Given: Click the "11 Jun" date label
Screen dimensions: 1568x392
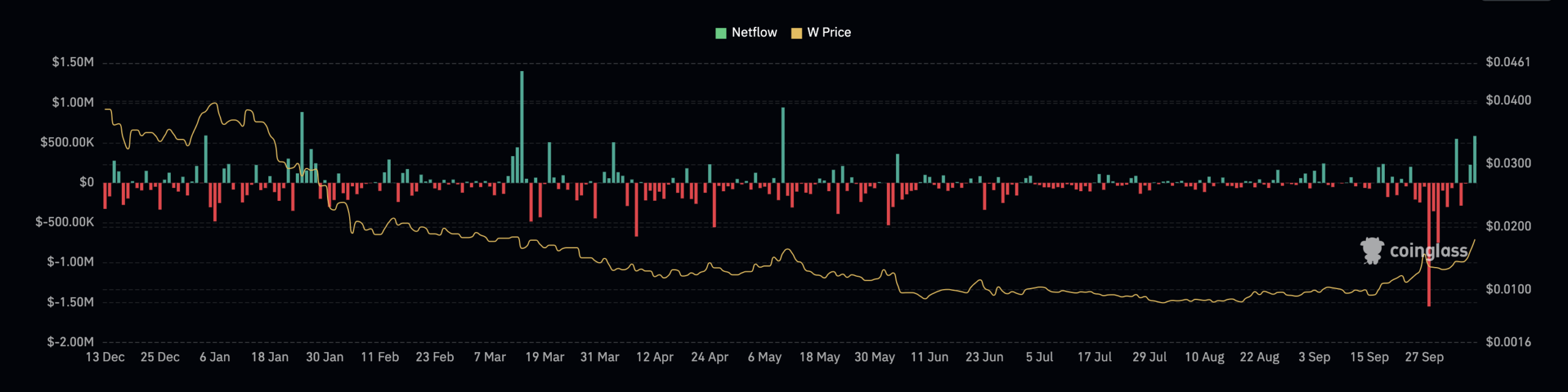Looking at the screenshot, I should pyautogui.click(x=930, y=357).
